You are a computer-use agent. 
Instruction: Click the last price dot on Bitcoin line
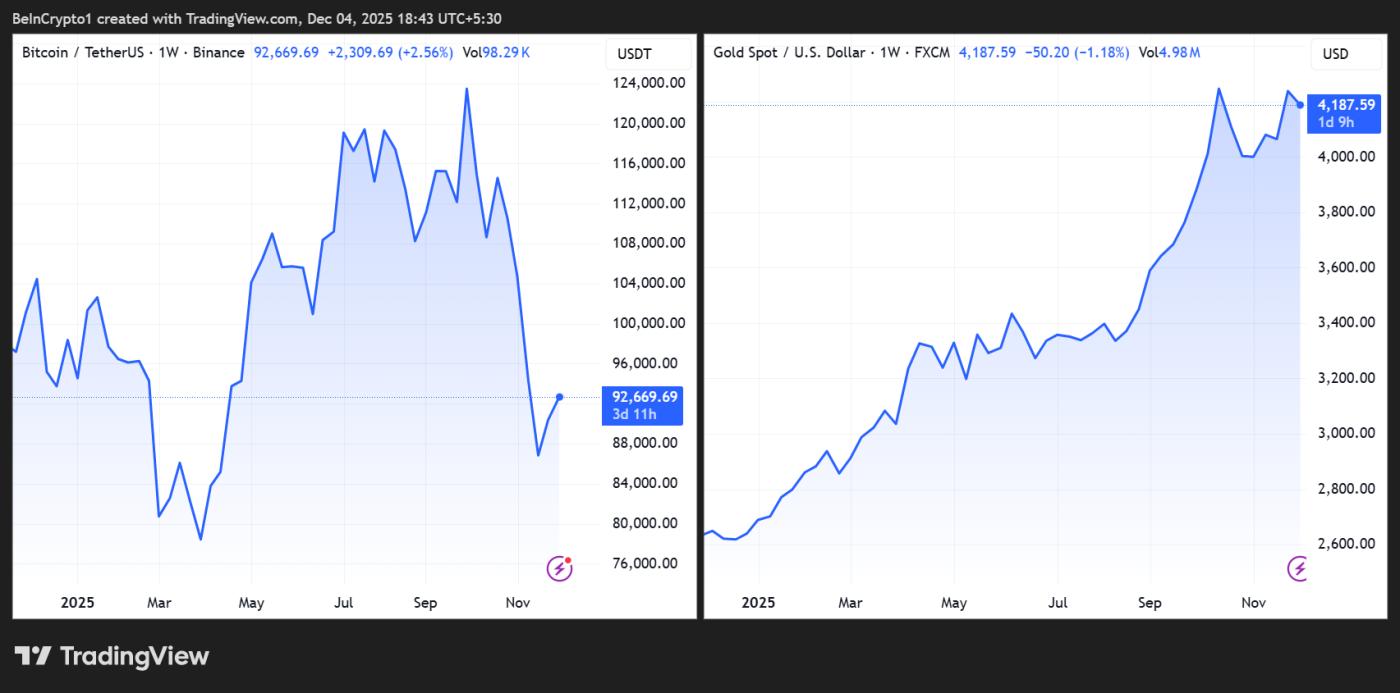tap(559, 397)
